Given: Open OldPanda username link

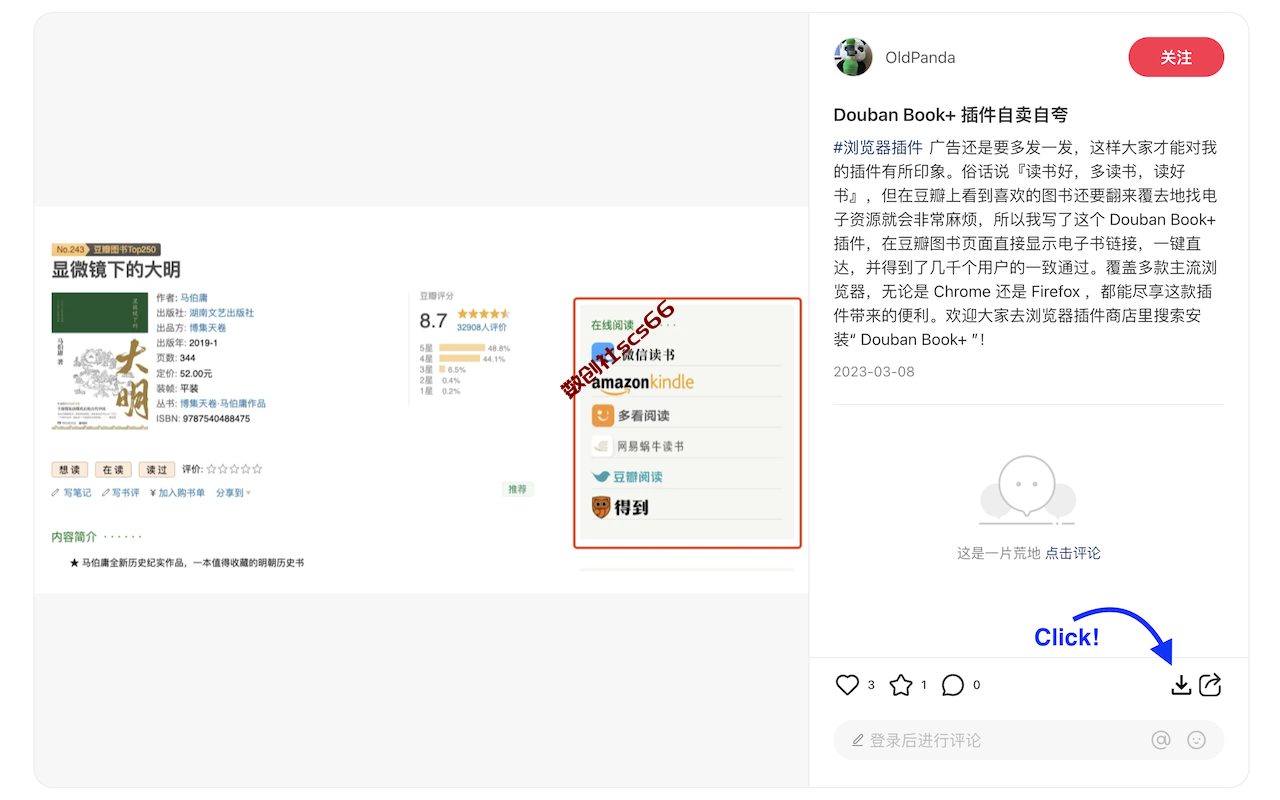Looking at the screenshot, I should 920,58.
